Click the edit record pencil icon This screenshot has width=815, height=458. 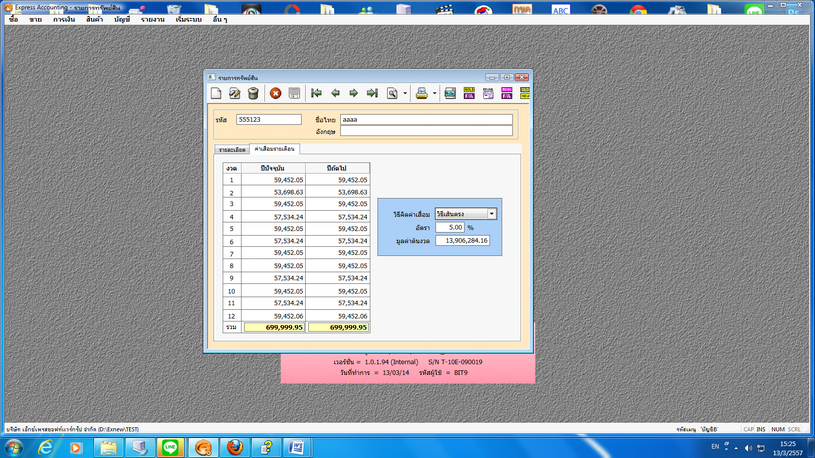pos(235,93)
